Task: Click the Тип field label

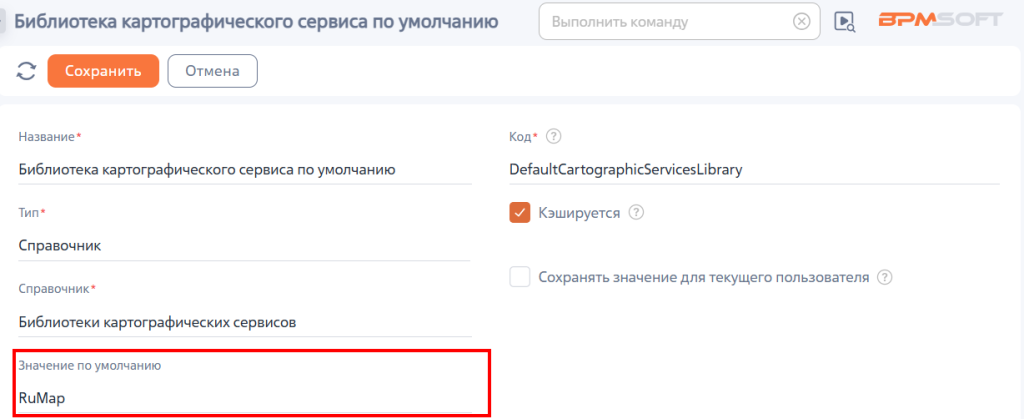Action: (29, 213)
